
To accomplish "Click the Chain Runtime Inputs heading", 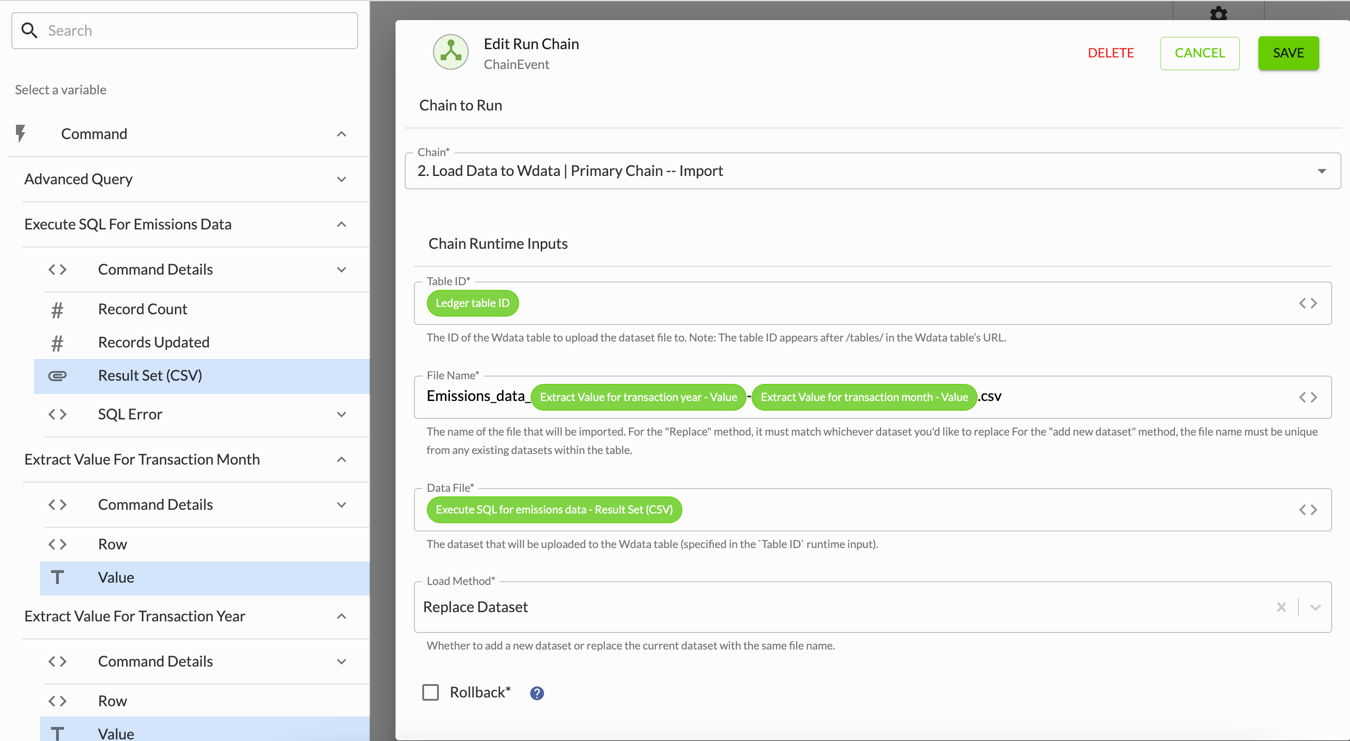I will [498, 244].
